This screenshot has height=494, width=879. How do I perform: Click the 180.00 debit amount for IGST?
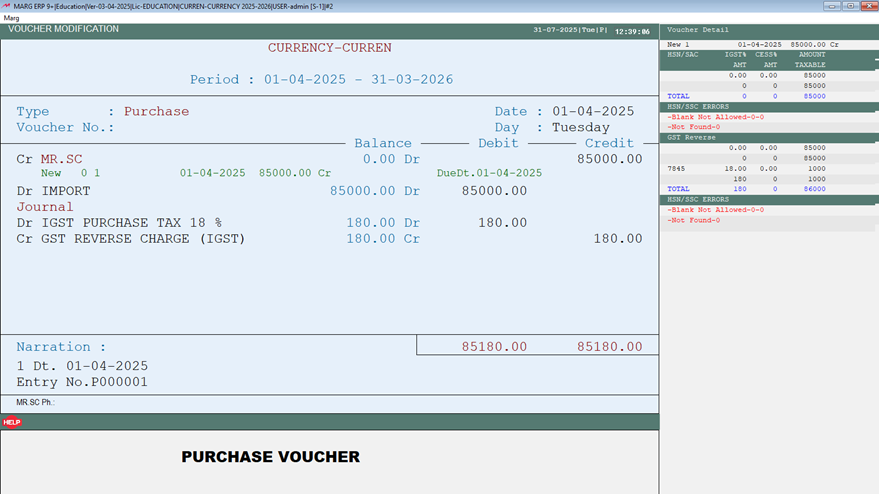tap(502, 223)
